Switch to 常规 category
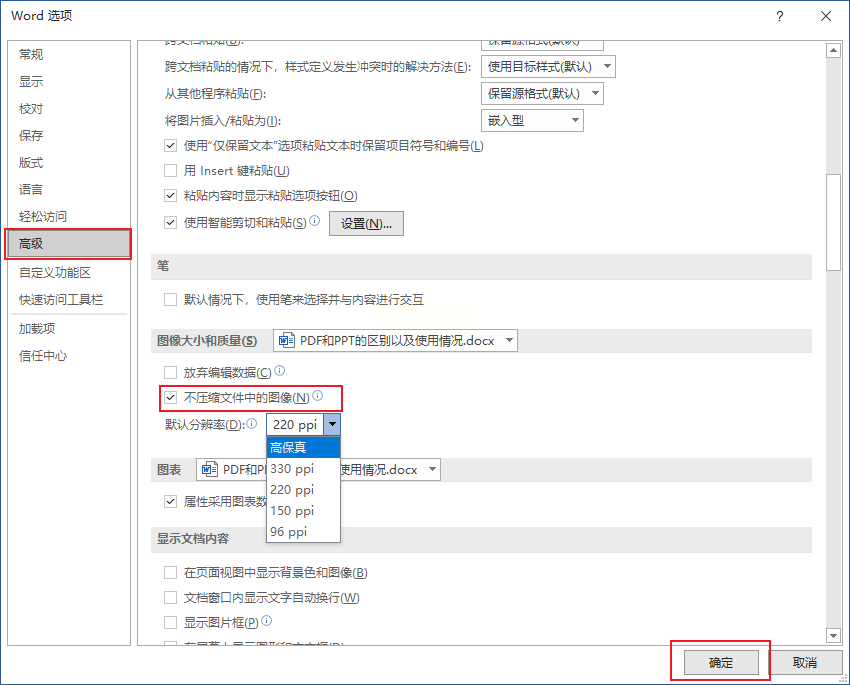850x685 pixels. pyautogui.click(x=69, y=55)
